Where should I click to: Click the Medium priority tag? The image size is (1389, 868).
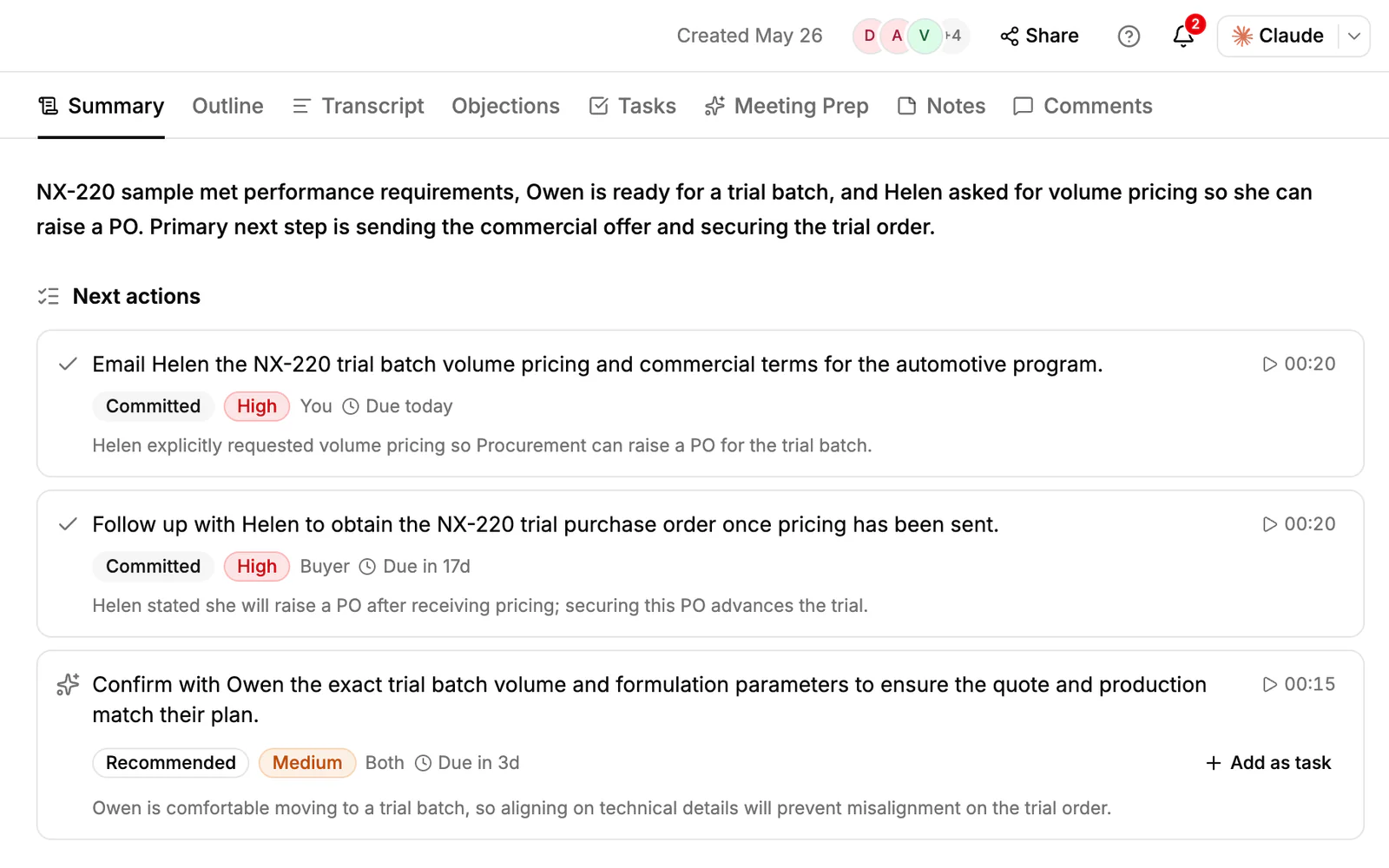pyautogui.click(x=307, y=763)
